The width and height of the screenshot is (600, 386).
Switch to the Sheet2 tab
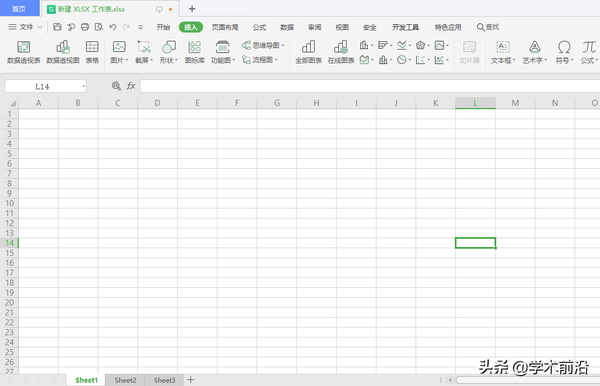[x=125, y=380]
